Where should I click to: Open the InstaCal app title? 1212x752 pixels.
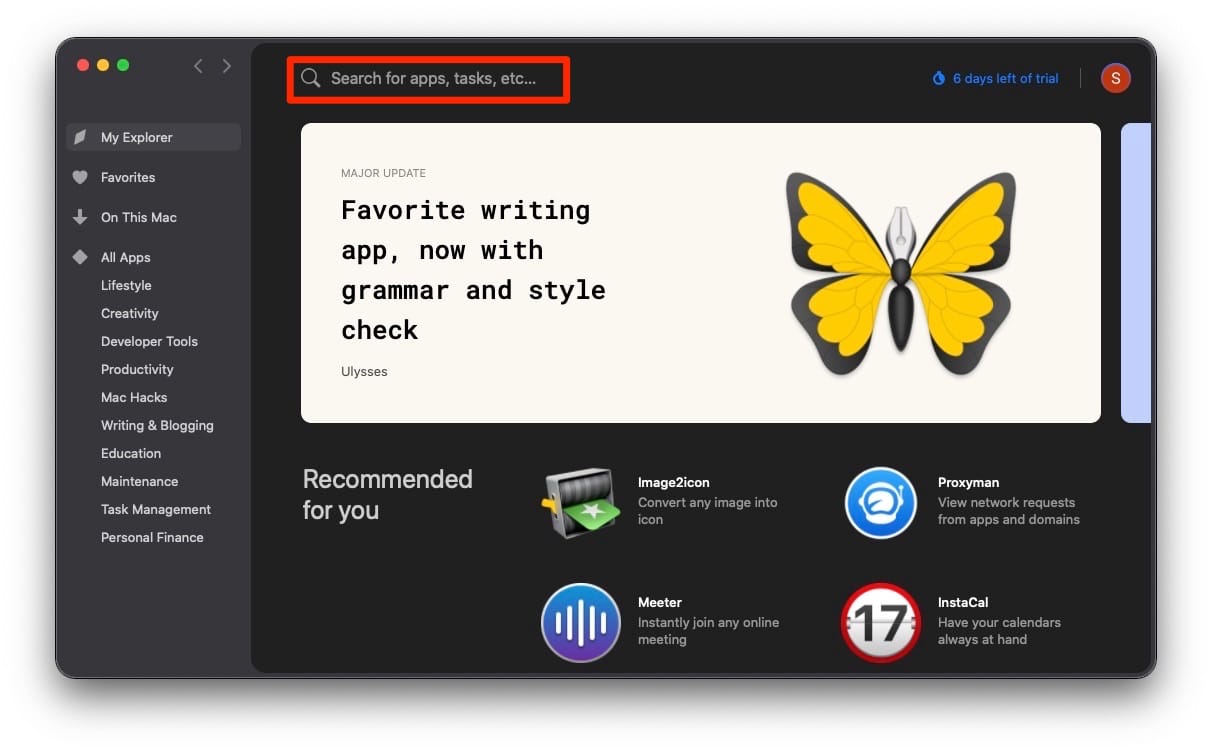click(963, 602)
